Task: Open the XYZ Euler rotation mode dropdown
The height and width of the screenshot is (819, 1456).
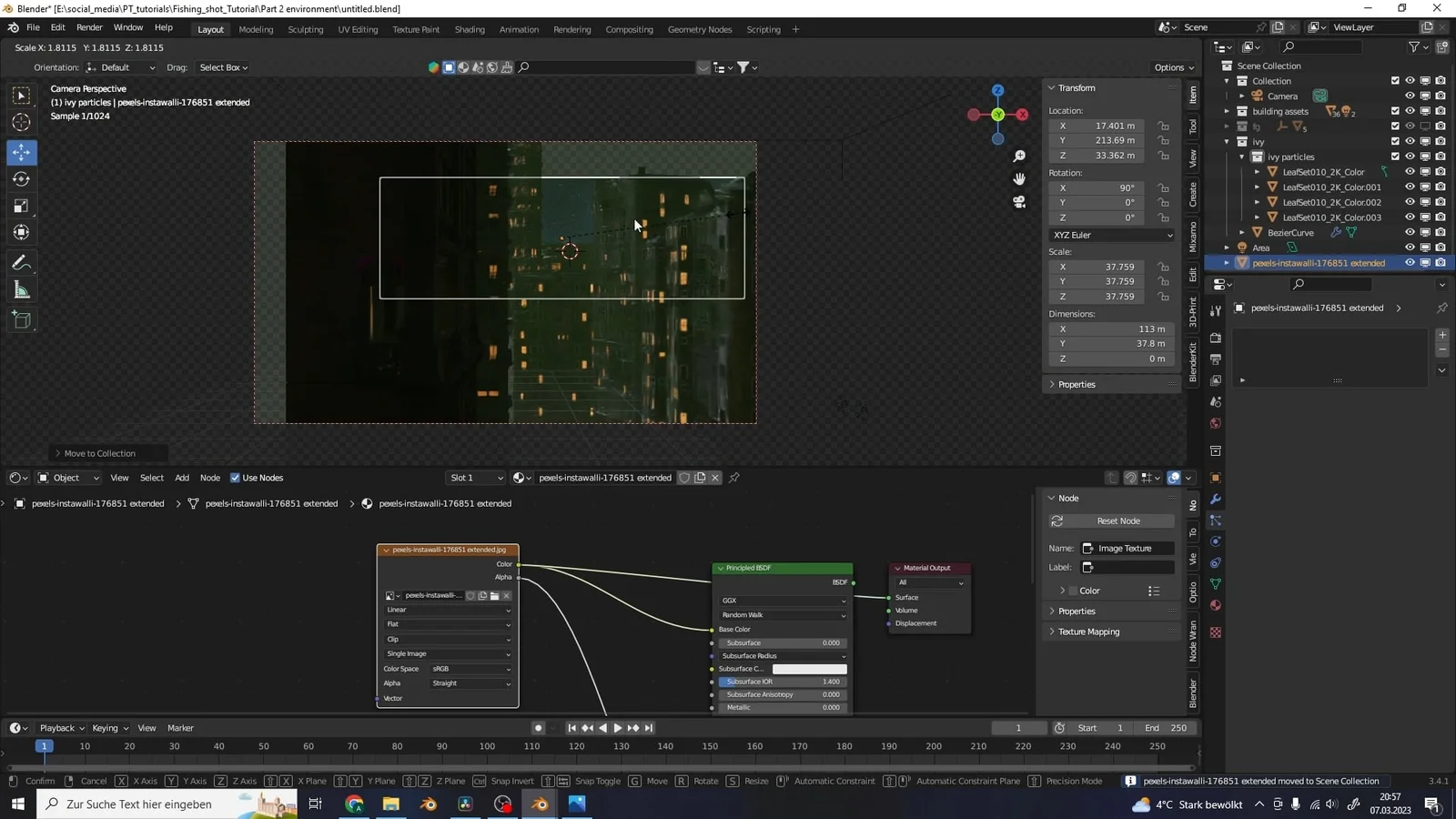Action: coord(1111,235)
